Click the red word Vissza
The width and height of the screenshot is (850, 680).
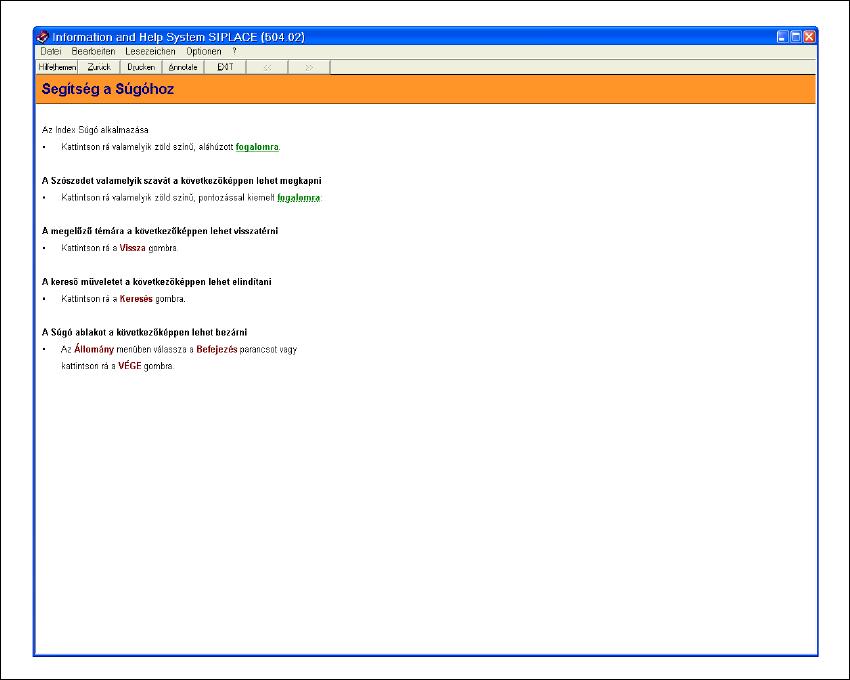[x=132, y=248]
